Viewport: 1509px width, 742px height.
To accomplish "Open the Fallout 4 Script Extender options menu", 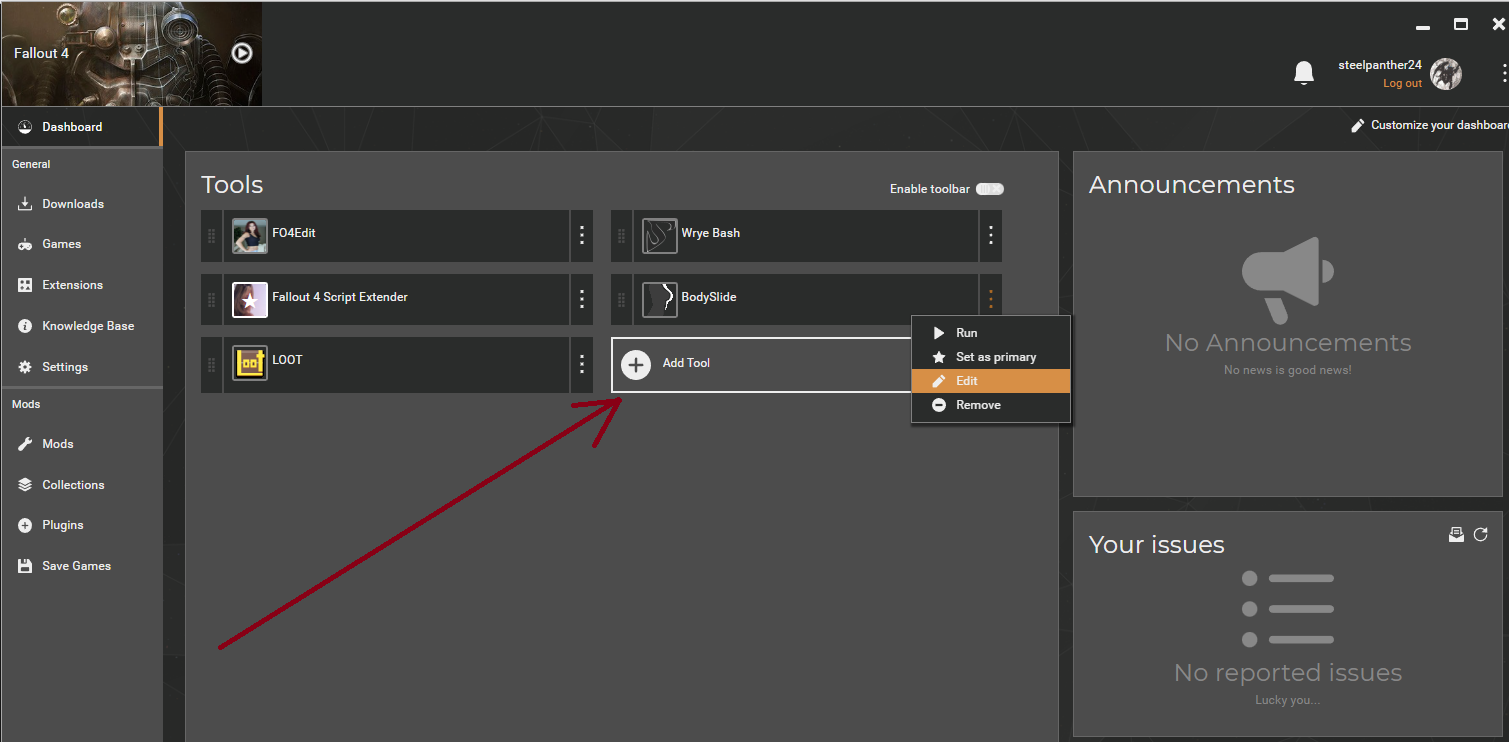I will (582, 299).
